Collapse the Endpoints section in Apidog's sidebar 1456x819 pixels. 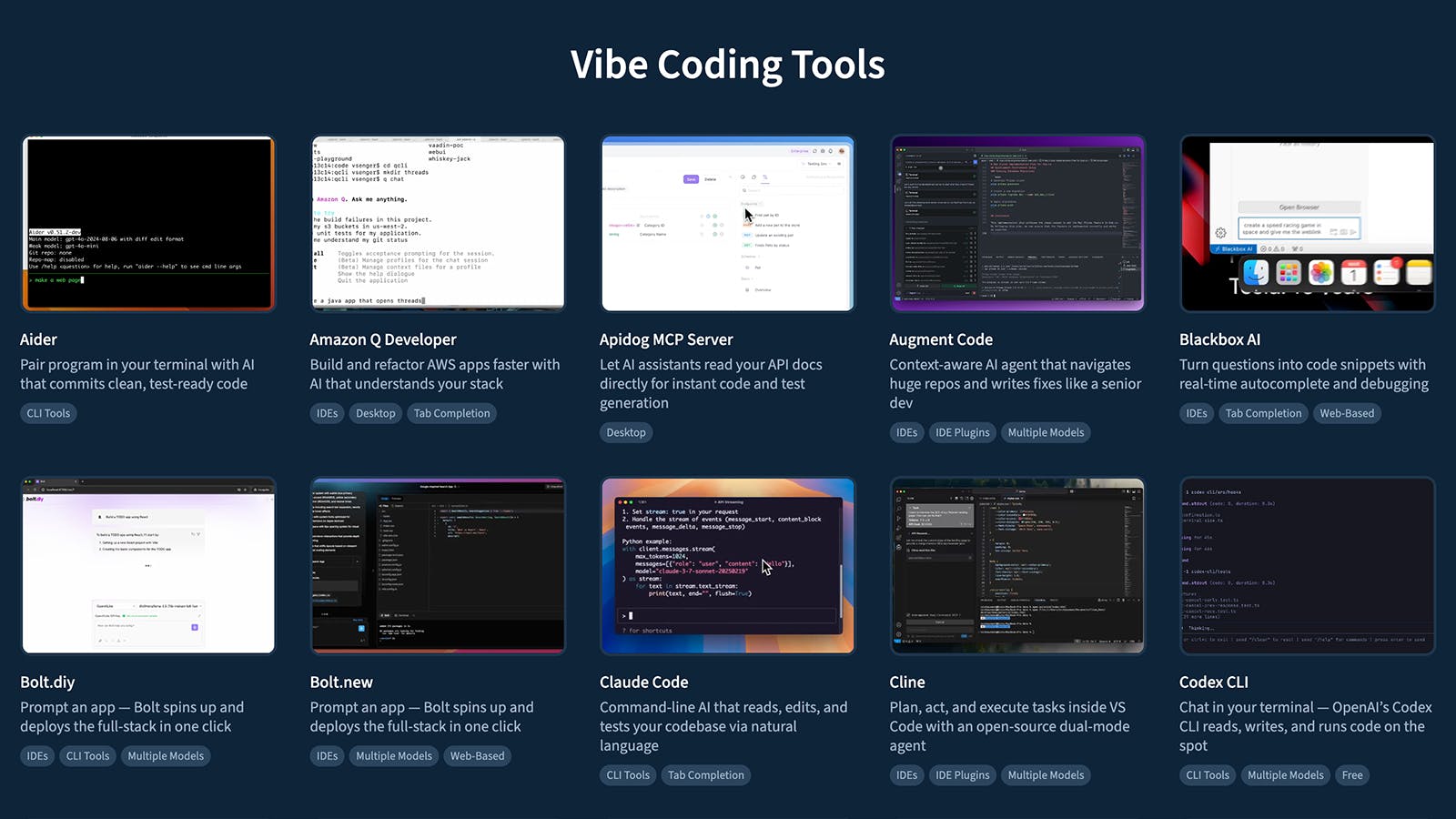(752, 204)
